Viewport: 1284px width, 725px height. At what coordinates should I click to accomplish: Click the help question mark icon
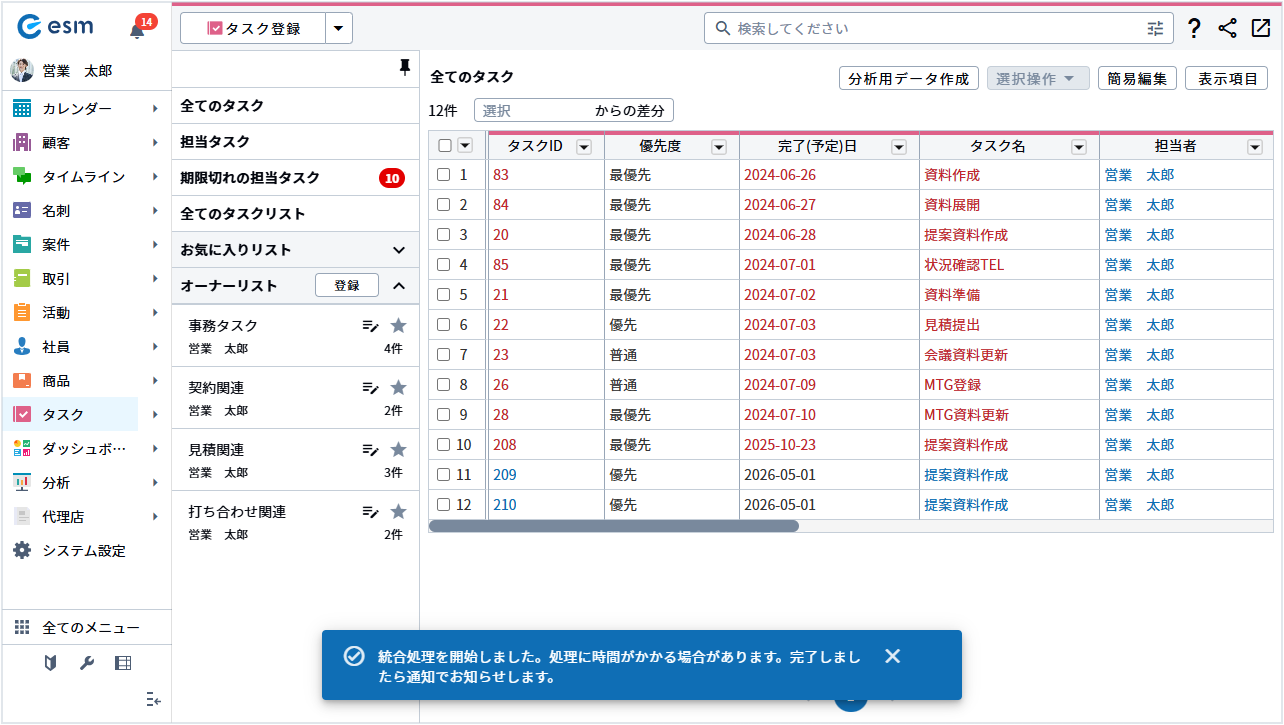pyautogui.click(x=1193, y=29)
